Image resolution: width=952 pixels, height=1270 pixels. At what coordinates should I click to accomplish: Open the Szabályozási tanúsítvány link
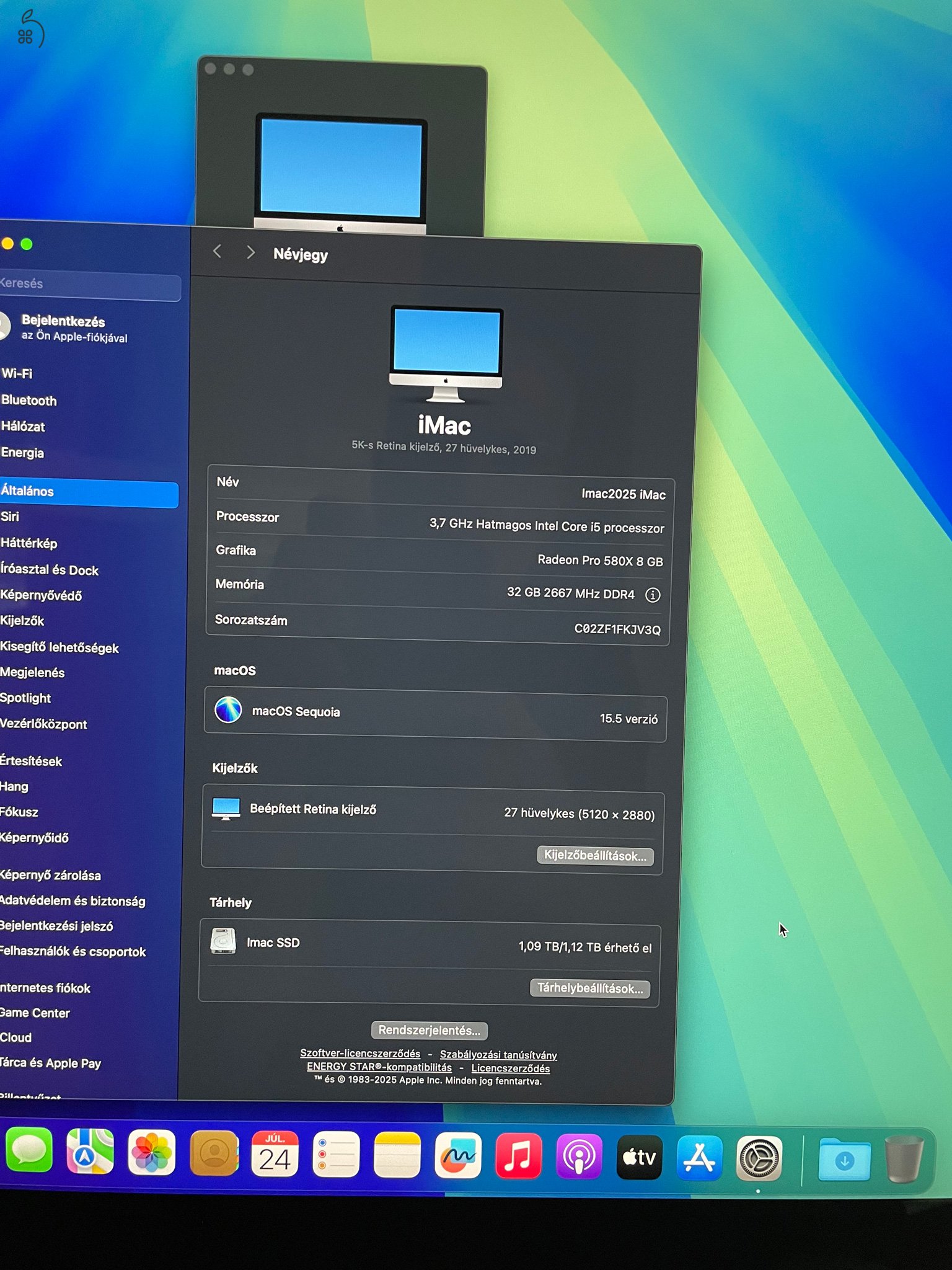[x=498, y=1055]
